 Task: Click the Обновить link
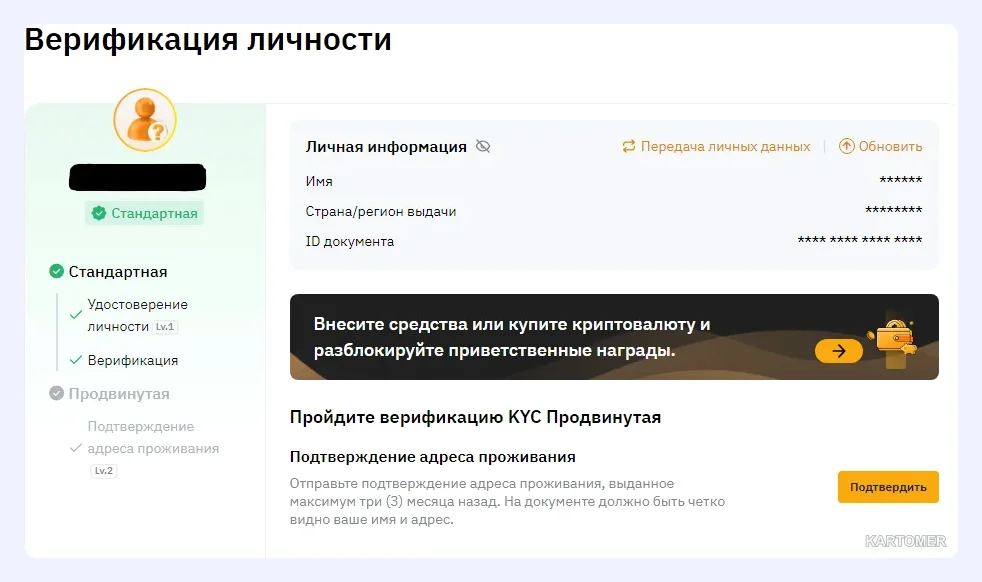click(x=890, y=147)
